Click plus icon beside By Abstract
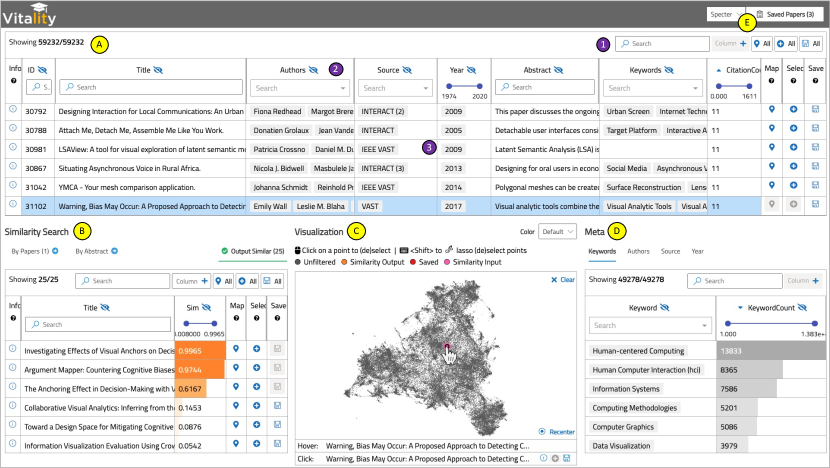 pyautogui.click(x=114, y=251)
